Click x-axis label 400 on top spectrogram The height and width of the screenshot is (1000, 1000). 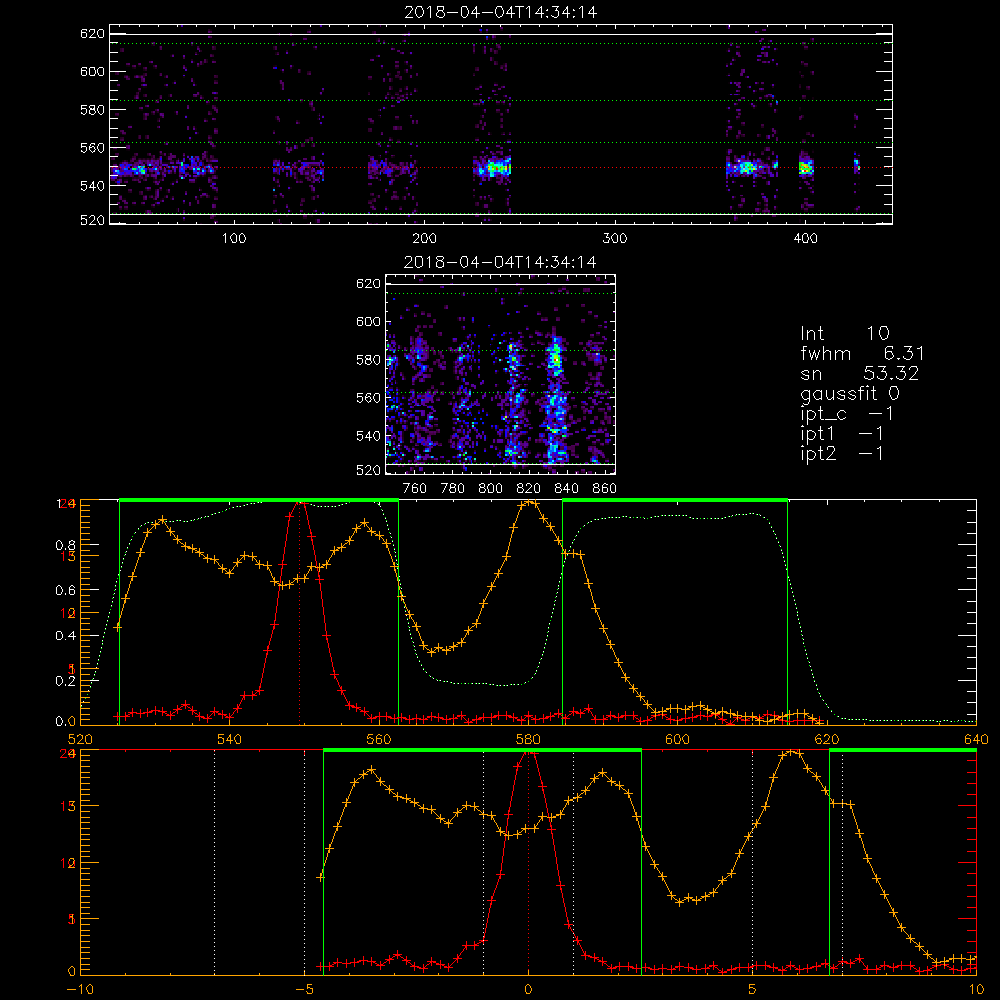point(805,239)
